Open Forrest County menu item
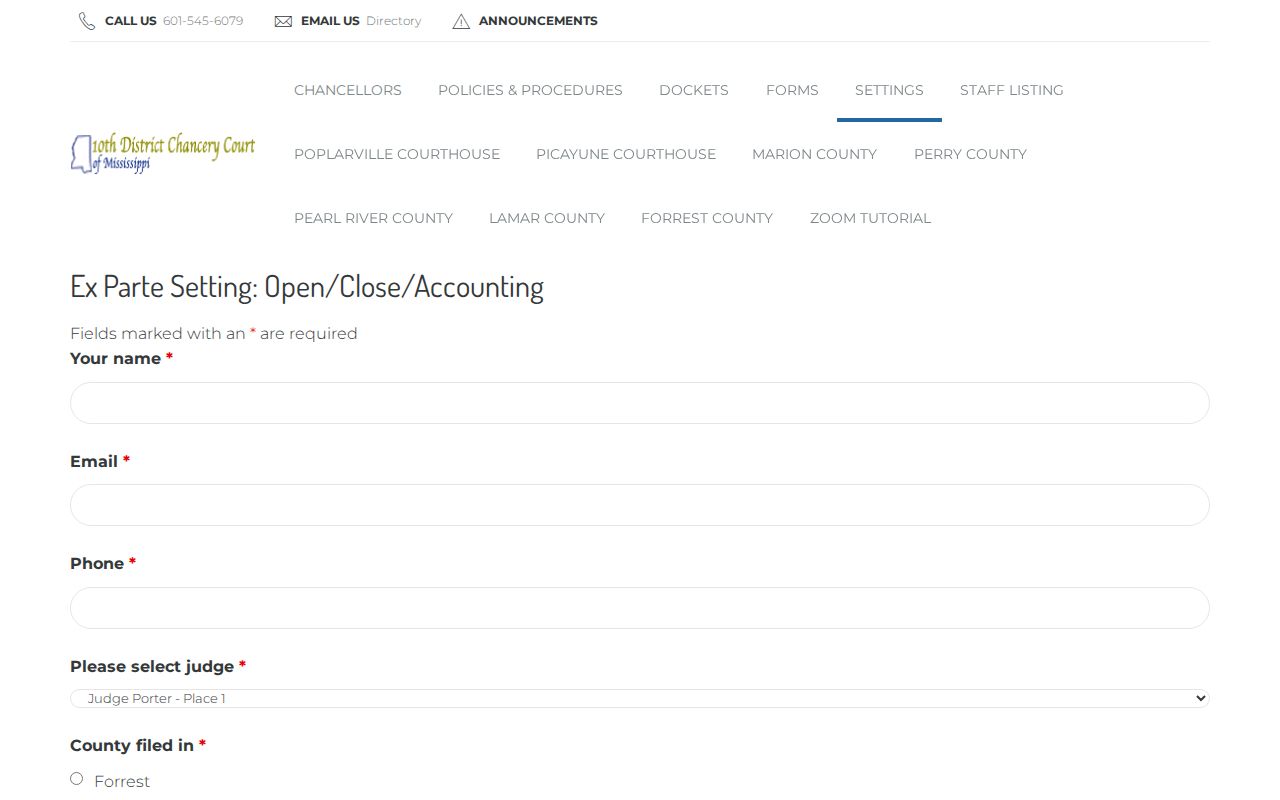Viewport: 1280px width, 800px height. point(707,218)
